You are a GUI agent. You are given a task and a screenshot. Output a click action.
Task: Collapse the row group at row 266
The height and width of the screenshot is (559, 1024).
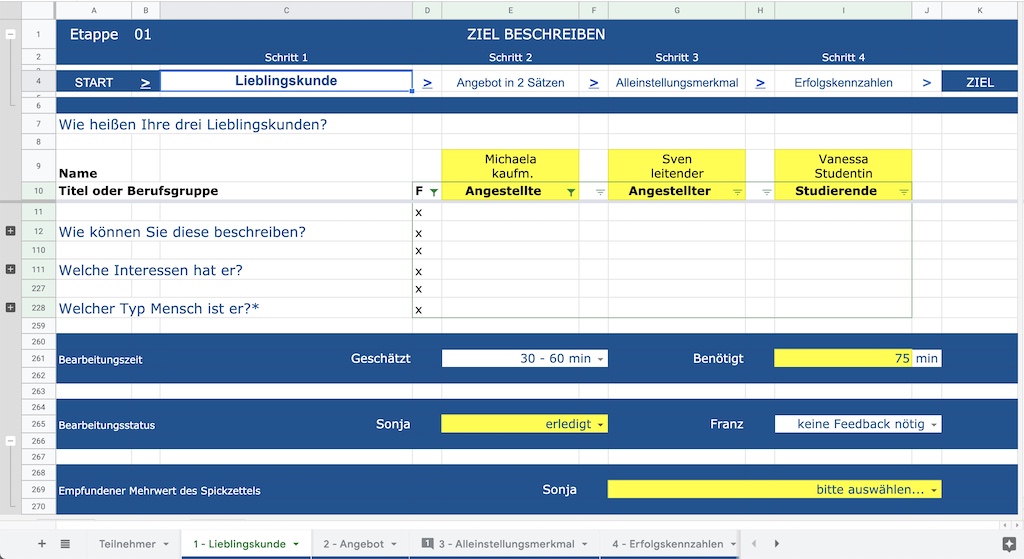click(10, 441)
